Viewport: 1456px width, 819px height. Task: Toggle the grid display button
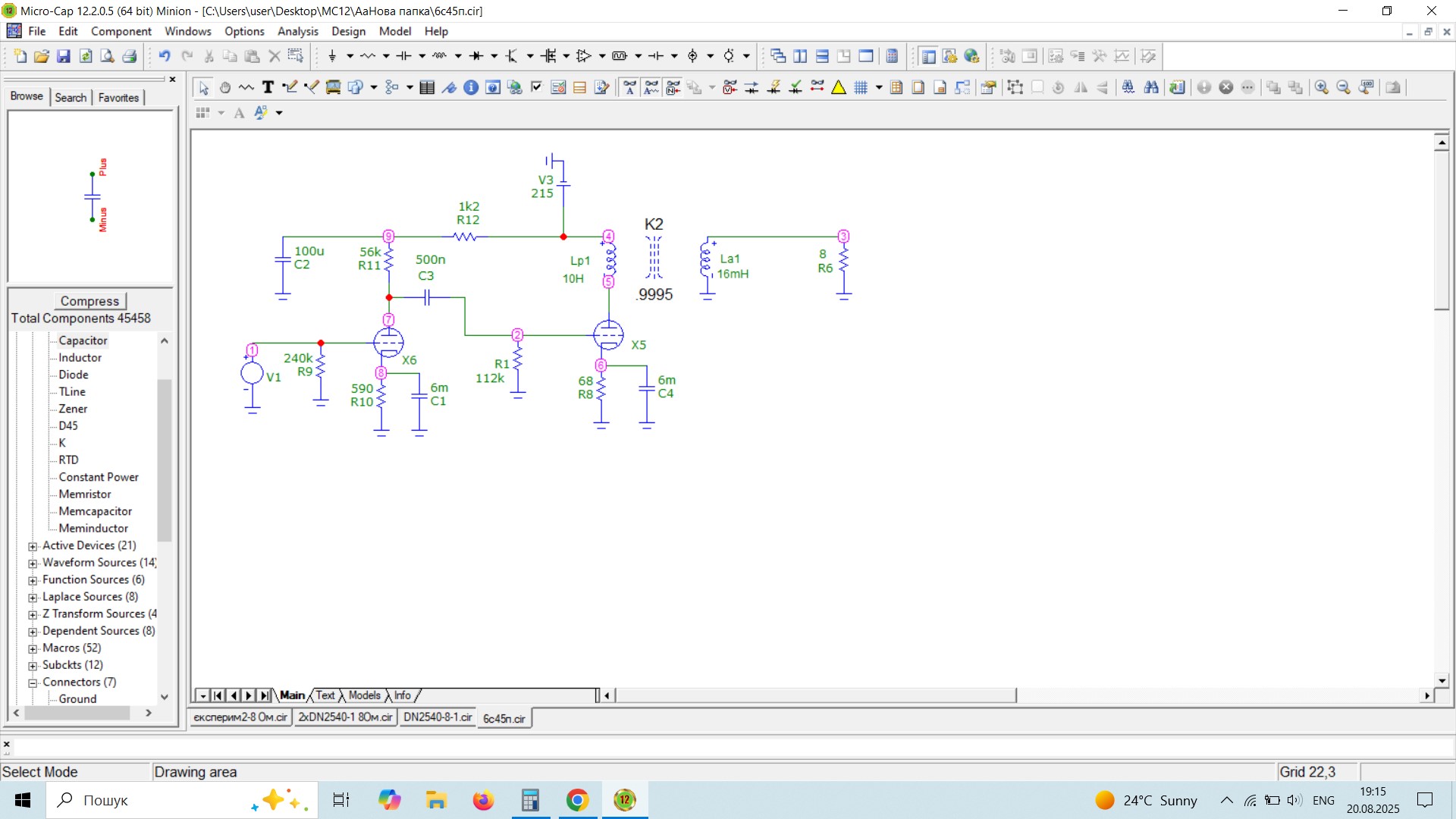pos(861,87)
